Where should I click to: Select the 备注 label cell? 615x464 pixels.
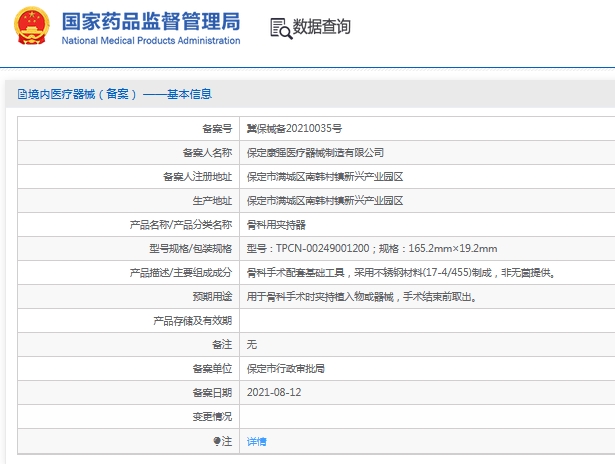pyautogui.click(x=222, y=345)
